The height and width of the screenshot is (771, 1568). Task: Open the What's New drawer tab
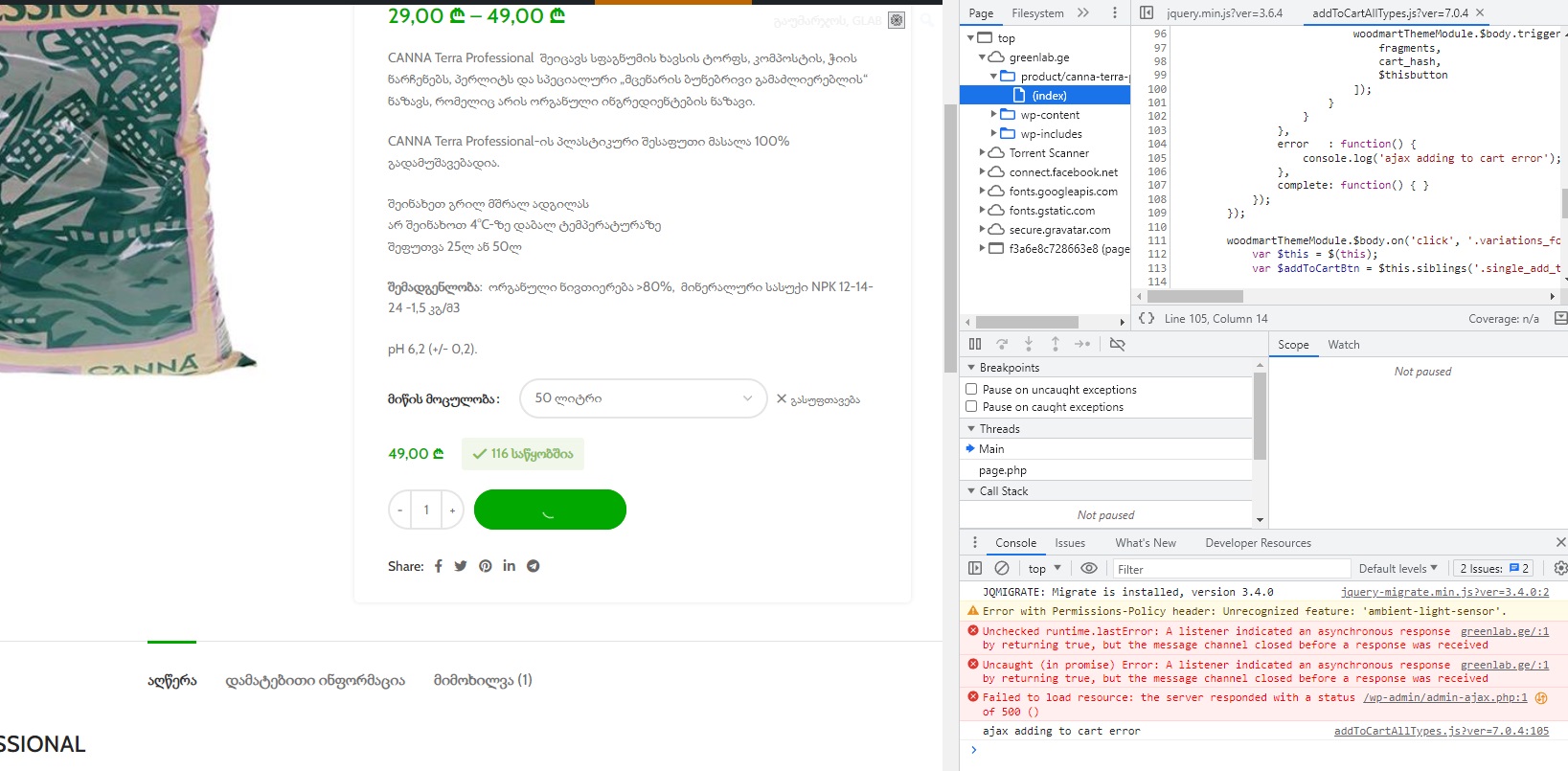pyautogui.click(x=1146, y=543)
